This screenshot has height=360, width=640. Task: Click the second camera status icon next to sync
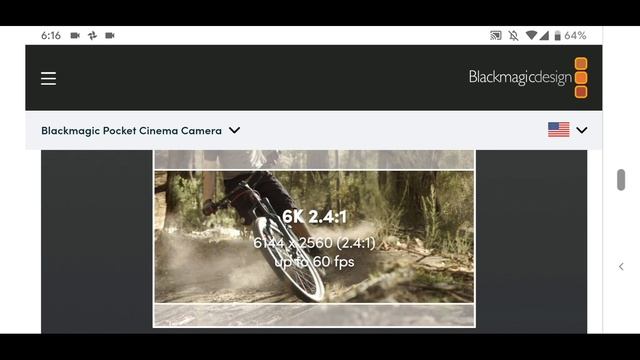pyautogui.click(x=110, y=36)
